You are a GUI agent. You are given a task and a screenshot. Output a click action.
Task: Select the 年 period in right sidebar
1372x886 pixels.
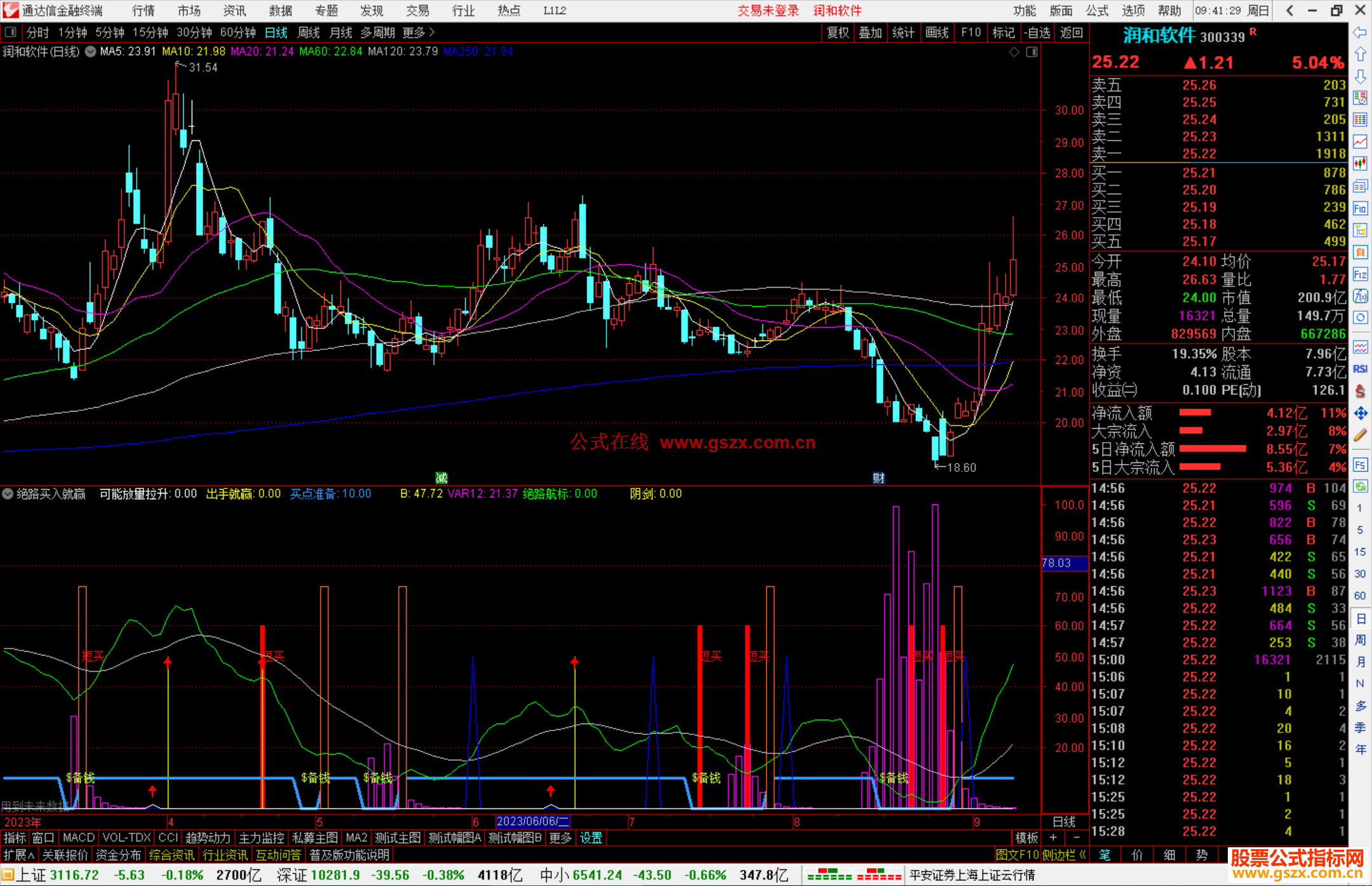tap(1360, 749)
